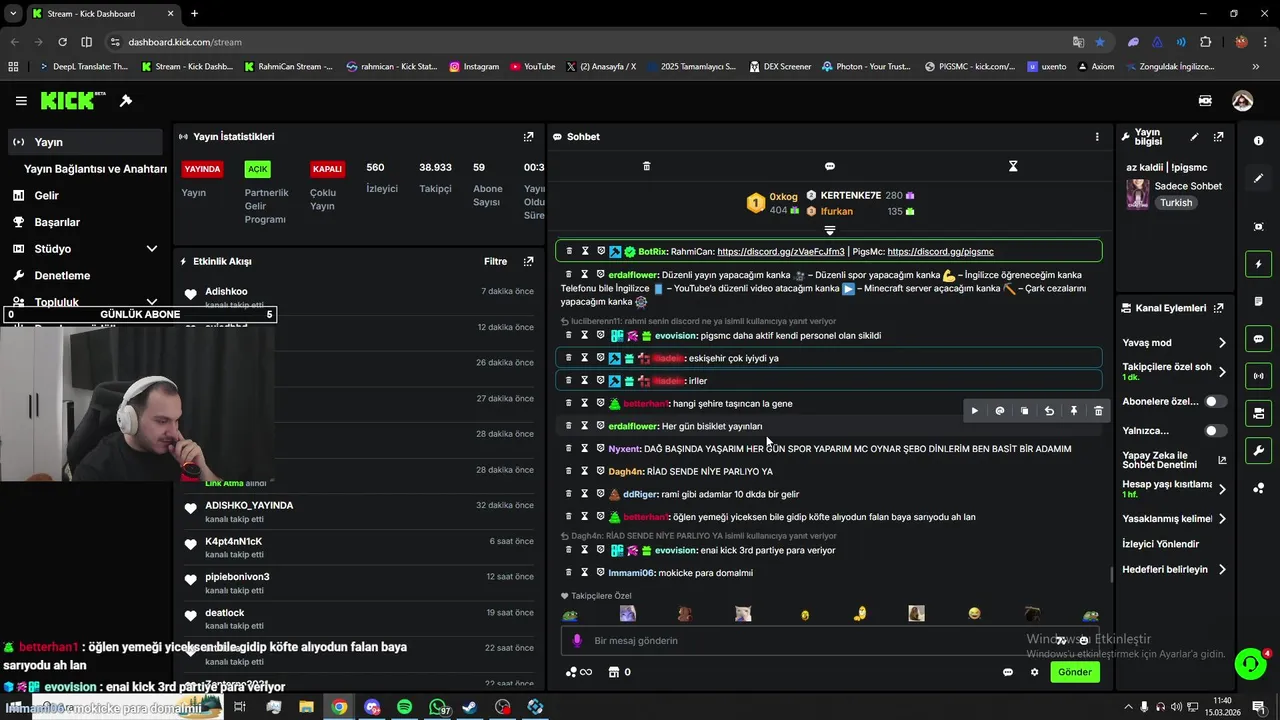Open the green support headset widget
The image size is (1280, 720).
coord(1250,664)
